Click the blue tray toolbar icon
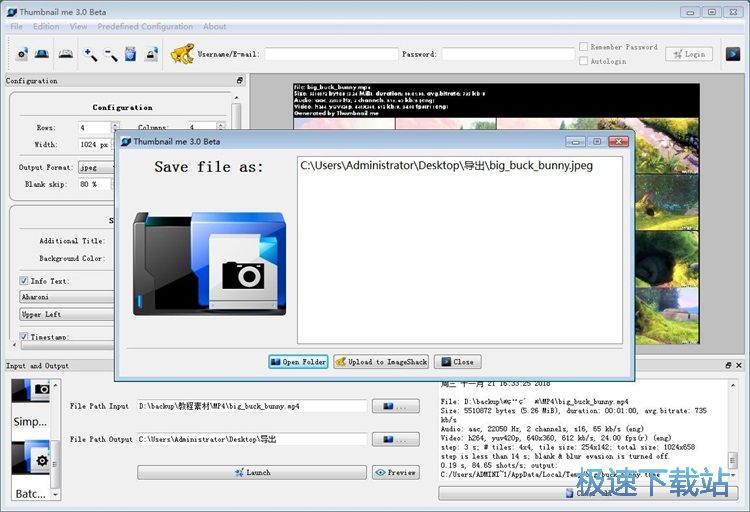Image resolution: width=750 pixels, height=512 pixels. click(x=42, y=54)
